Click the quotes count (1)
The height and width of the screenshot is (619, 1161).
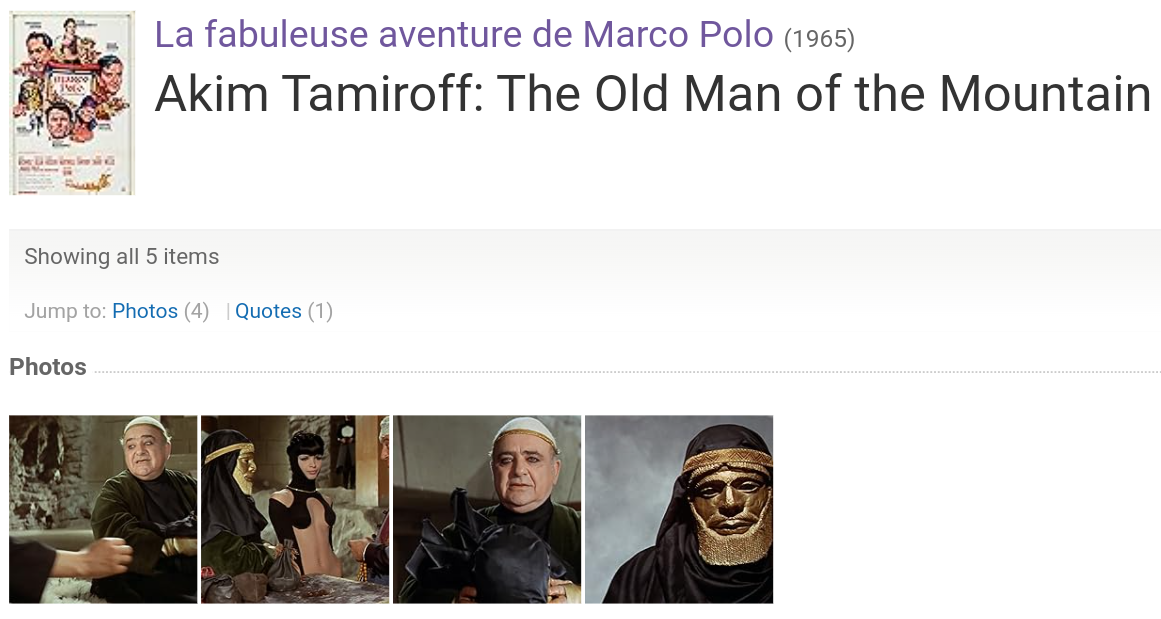(x=320, y=311)
